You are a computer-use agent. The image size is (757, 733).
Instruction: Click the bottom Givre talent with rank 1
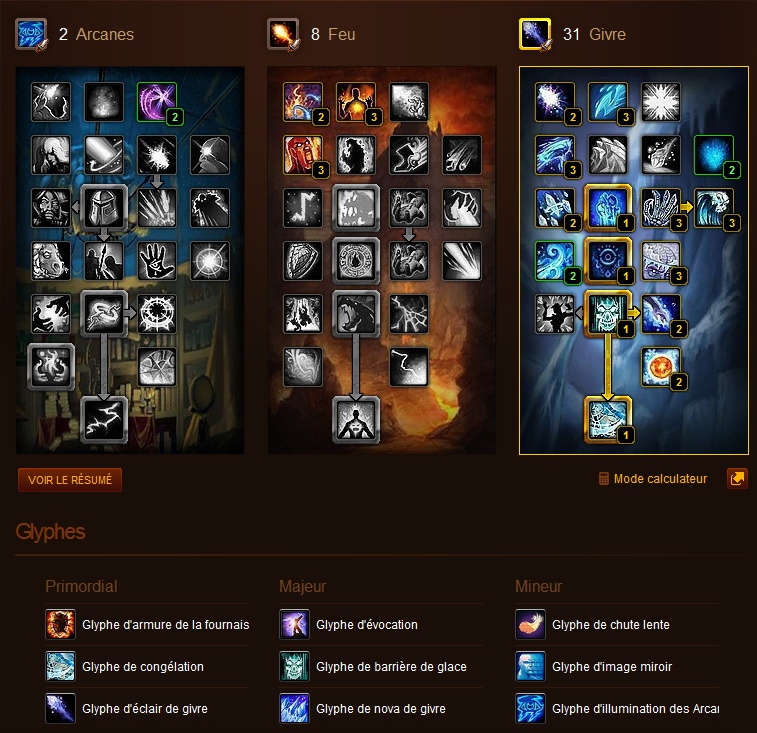coord(608,420)
